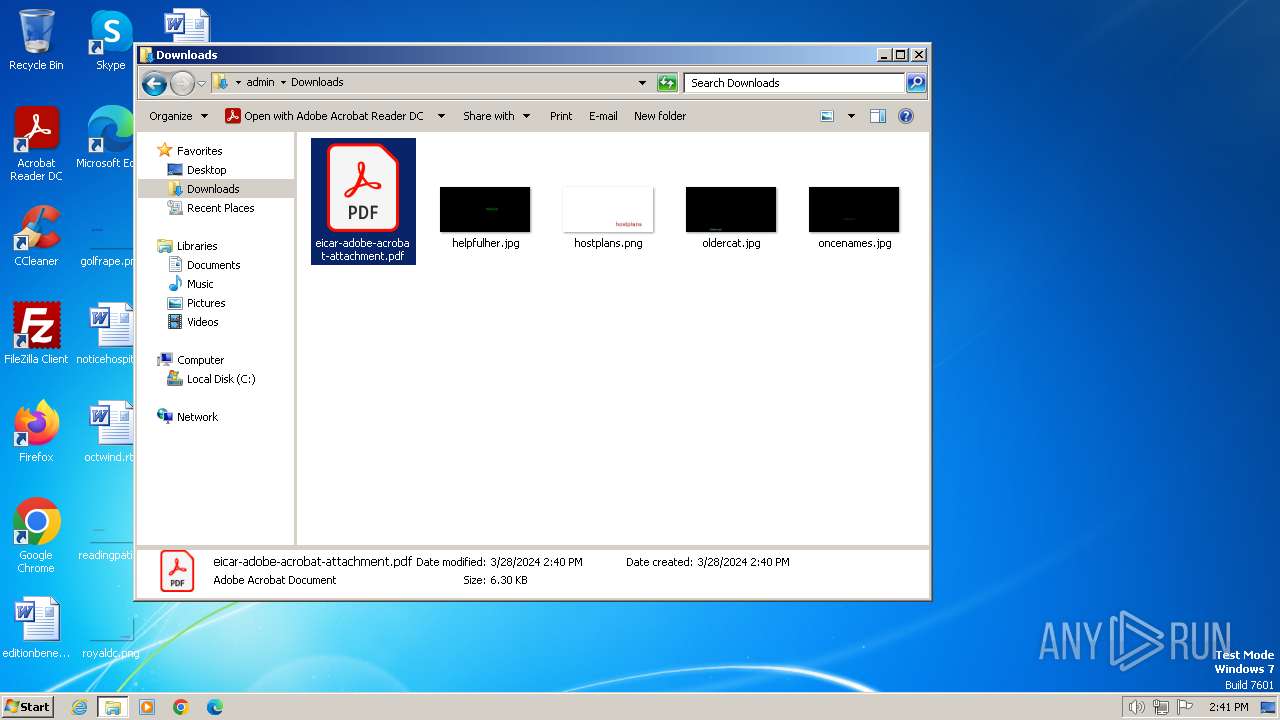
Task: Expand the dropdown arrow after admin in address bar
Action: pos(283,83)
